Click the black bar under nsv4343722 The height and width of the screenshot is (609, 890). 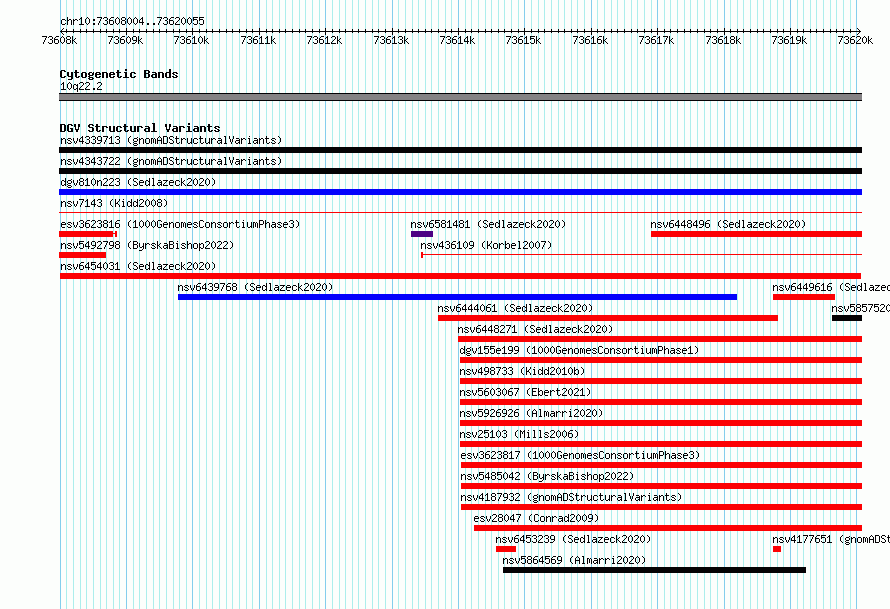pyautogui.click(x=460, y=171)
